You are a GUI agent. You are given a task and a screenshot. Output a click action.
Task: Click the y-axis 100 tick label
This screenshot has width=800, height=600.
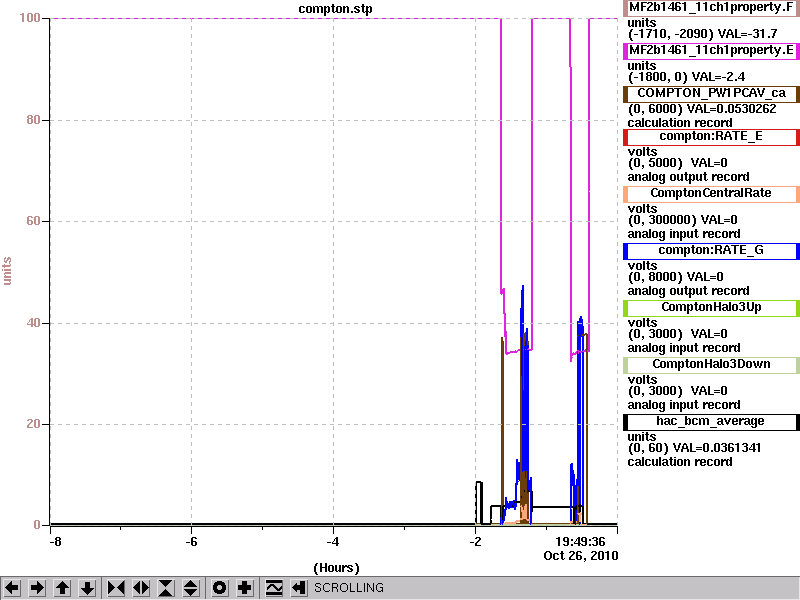click(30, 18)
